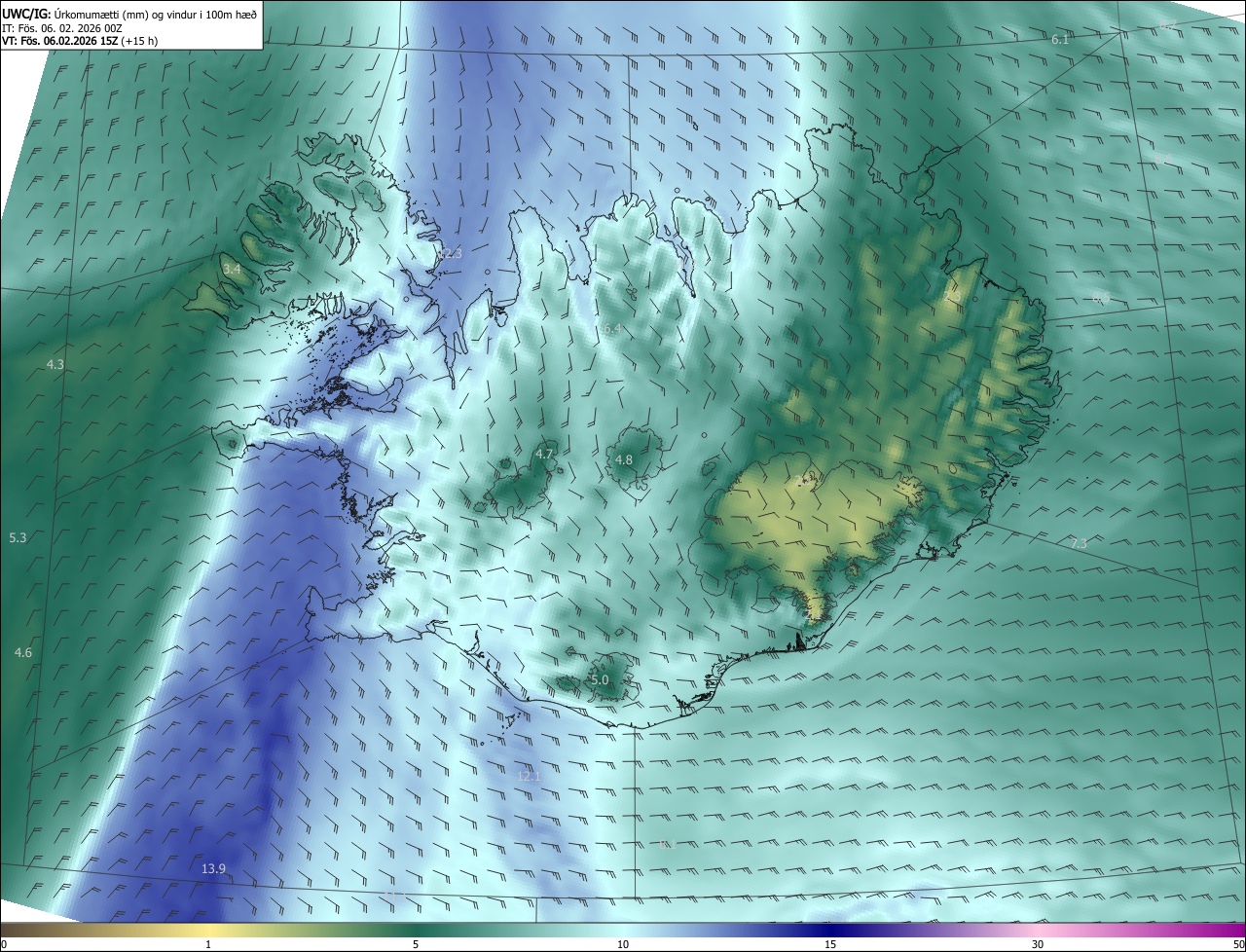1246x952 pixels.
Task: Click the 6.4 value label
Action: (x=611, y=330)
